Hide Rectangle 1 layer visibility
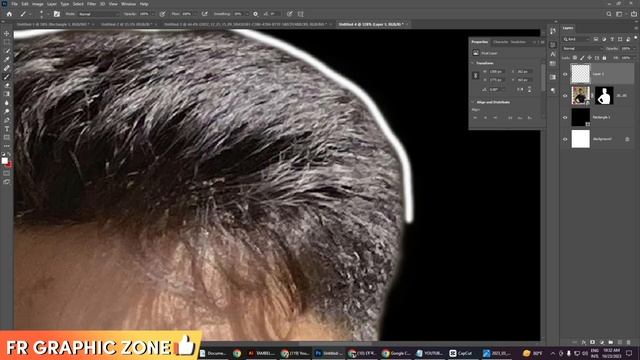The image size is (640, 360). coord(565,118)
